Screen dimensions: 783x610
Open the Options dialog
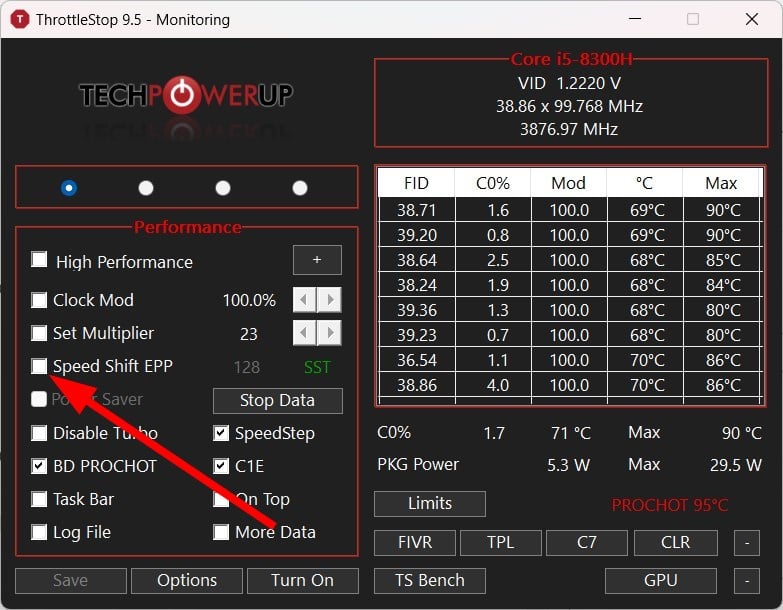187,581
